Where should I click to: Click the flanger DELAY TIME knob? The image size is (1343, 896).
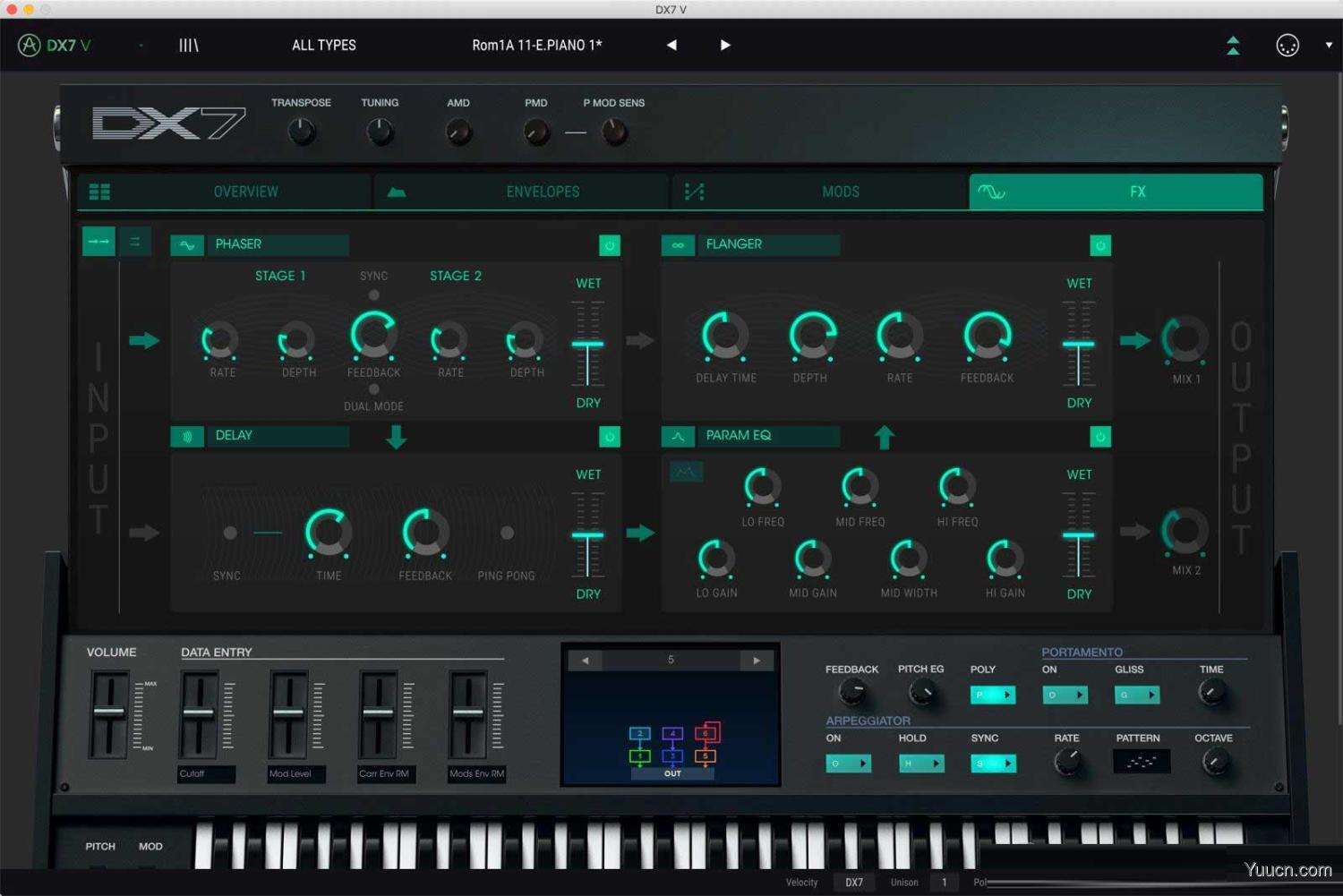724,336
